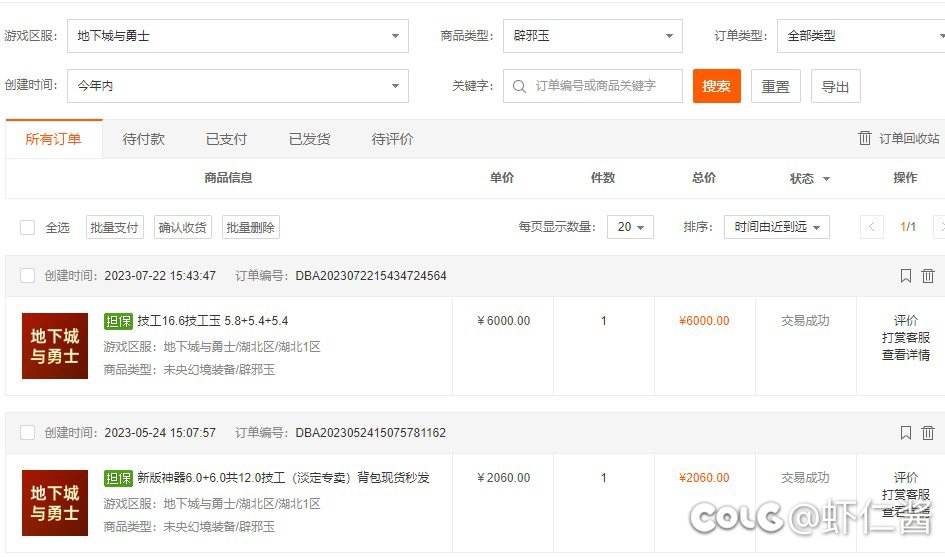This screenshot has width=945, height=557.
Task: Click the game thumbnail of the 技工16.6 order
Action: click(55, 346)
